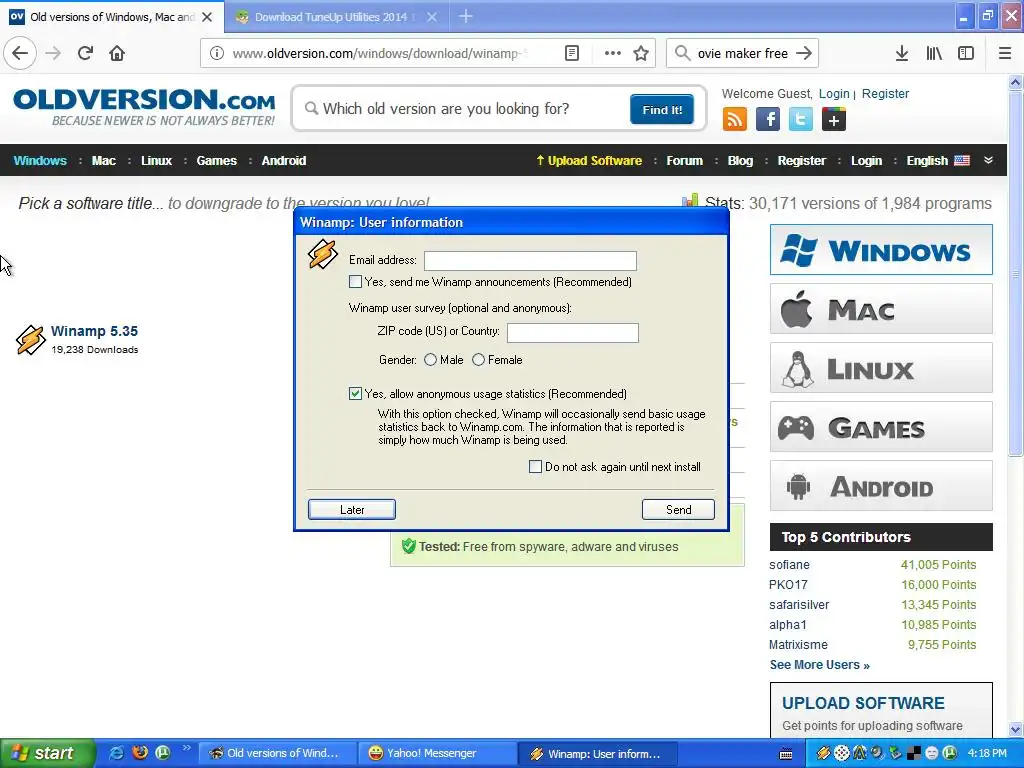Open a new browser tab with plus
The image size is (1024, 768).
click(x=466, y=16)
